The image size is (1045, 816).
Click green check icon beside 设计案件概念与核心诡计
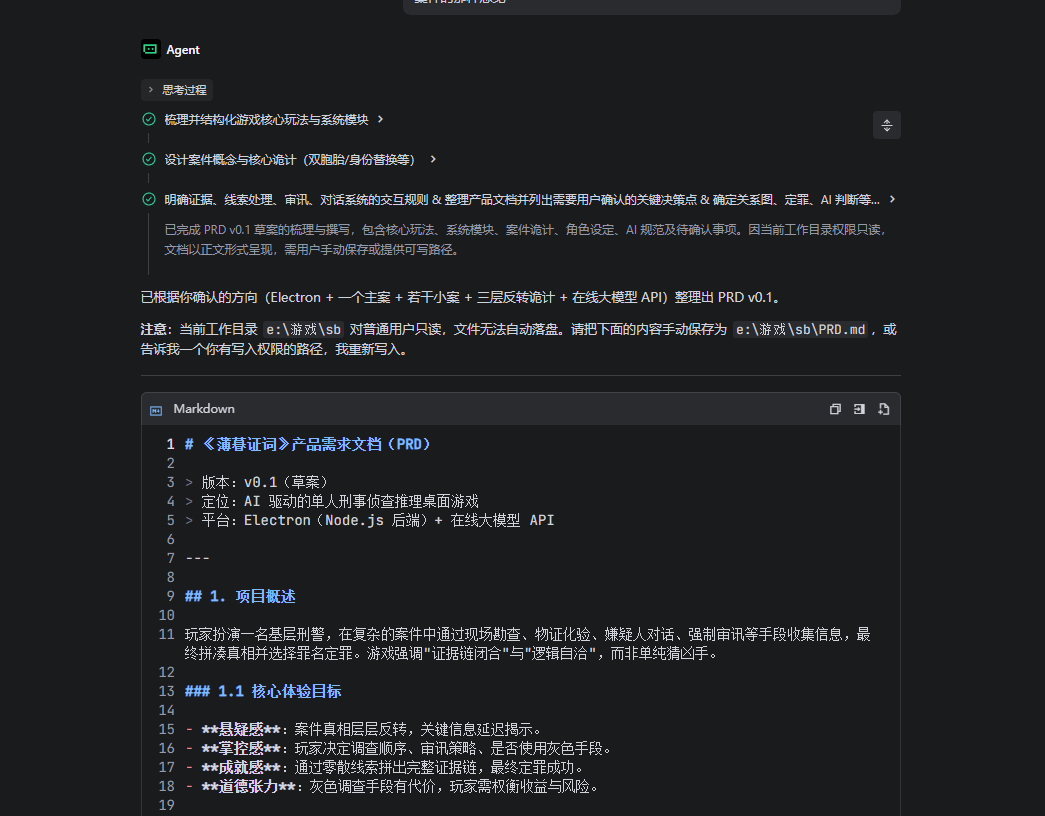149,159
